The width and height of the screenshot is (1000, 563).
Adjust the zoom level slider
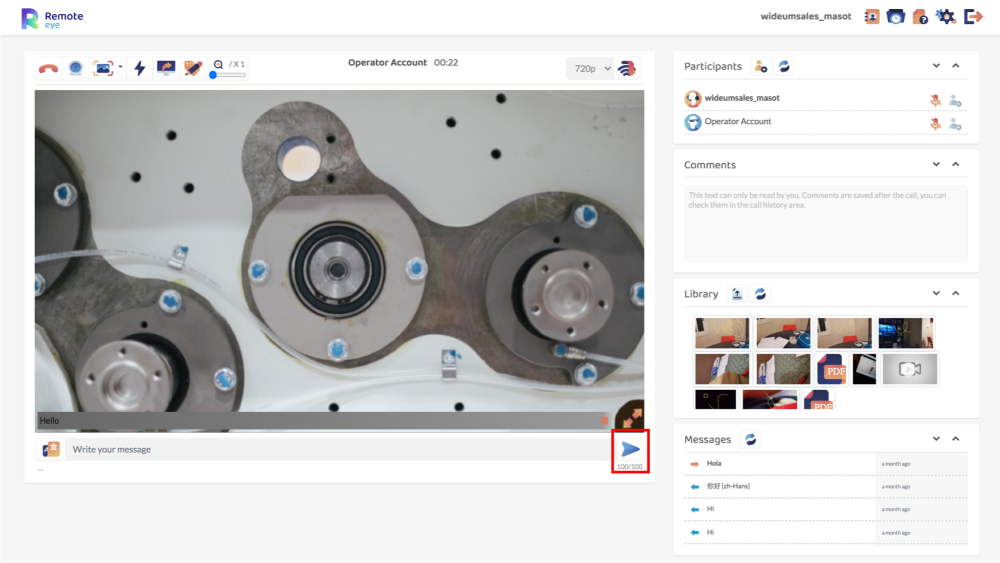228,75
